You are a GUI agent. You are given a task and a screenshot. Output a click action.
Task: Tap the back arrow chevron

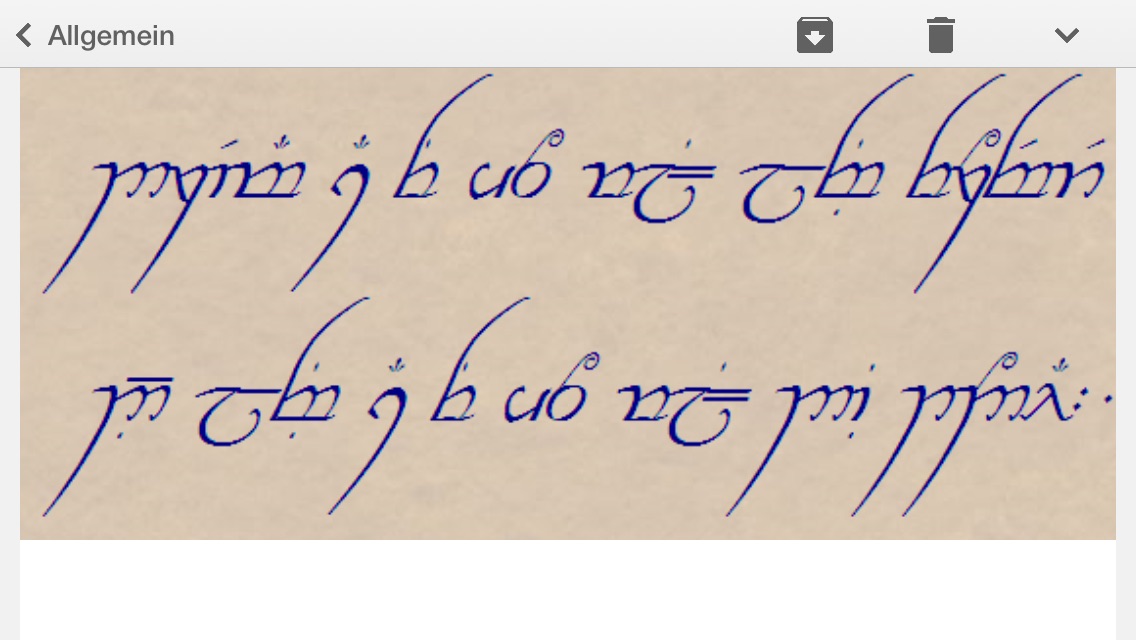pyautogui.click(x=24, y=35)
